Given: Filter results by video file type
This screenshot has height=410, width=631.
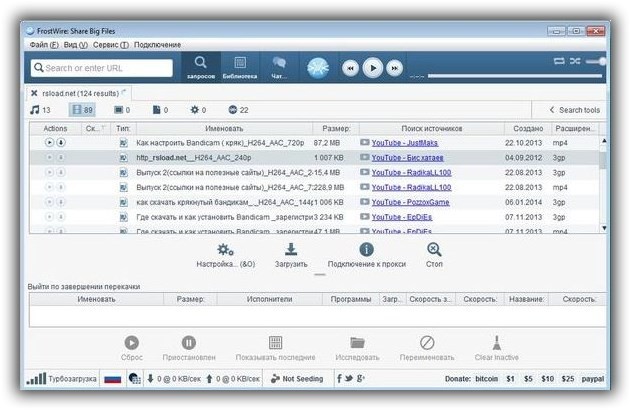Looking at the screenshot, I should click(x=81, y=109).
